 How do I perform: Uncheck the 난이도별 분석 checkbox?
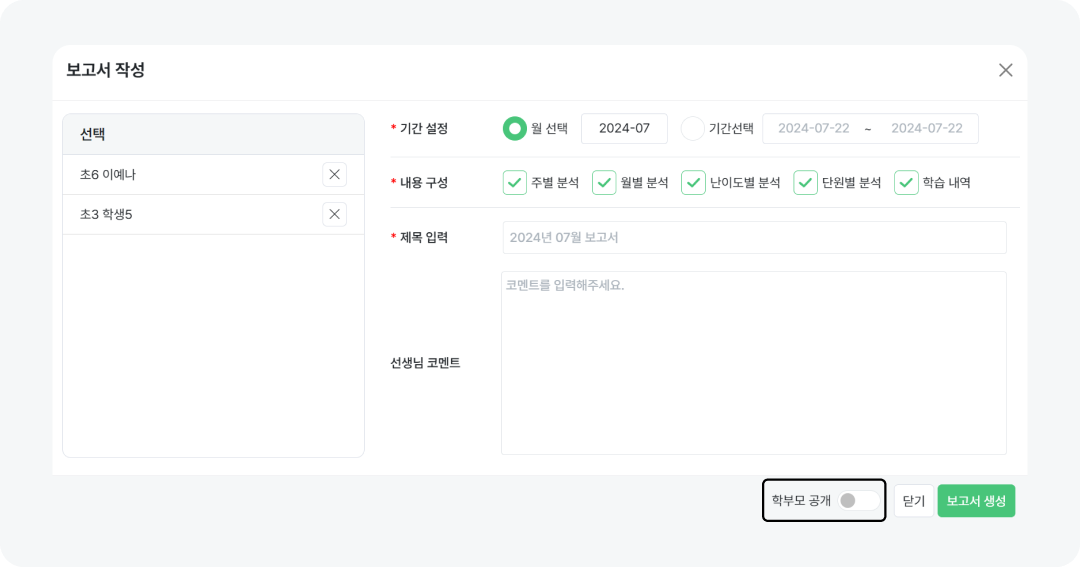[x=693, y=182]
